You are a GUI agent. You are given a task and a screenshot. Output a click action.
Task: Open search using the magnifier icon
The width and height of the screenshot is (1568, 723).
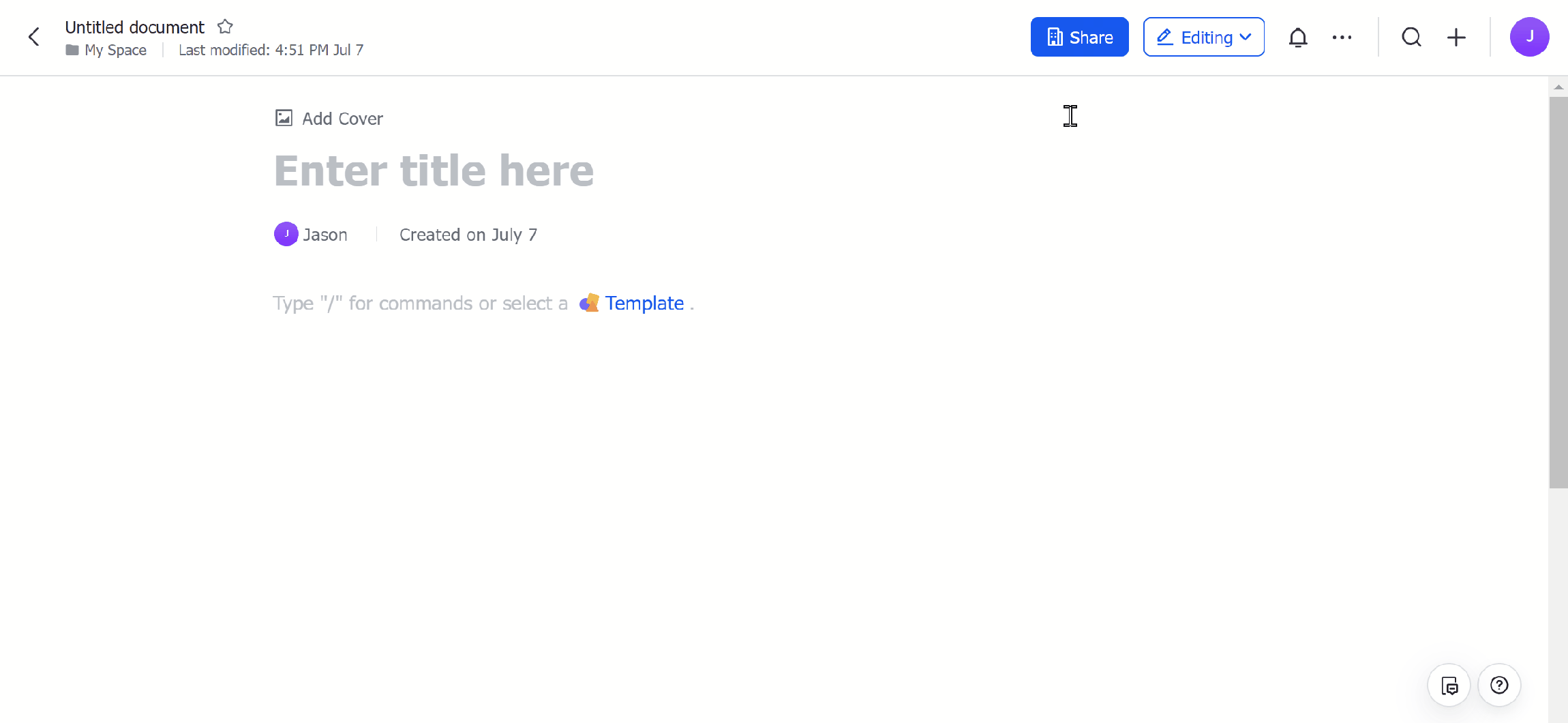click(1411, 37)
